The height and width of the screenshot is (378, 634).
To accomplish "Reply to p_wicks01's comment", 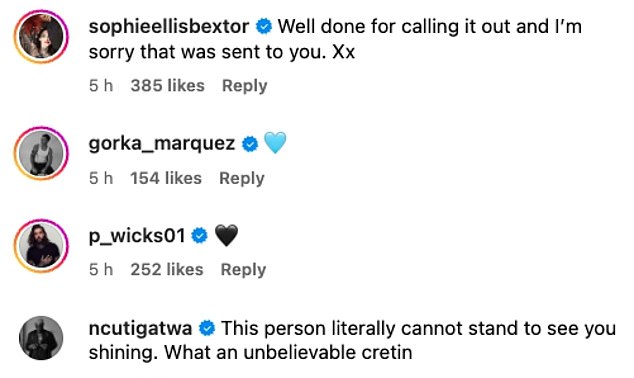I will pos(243,270).
